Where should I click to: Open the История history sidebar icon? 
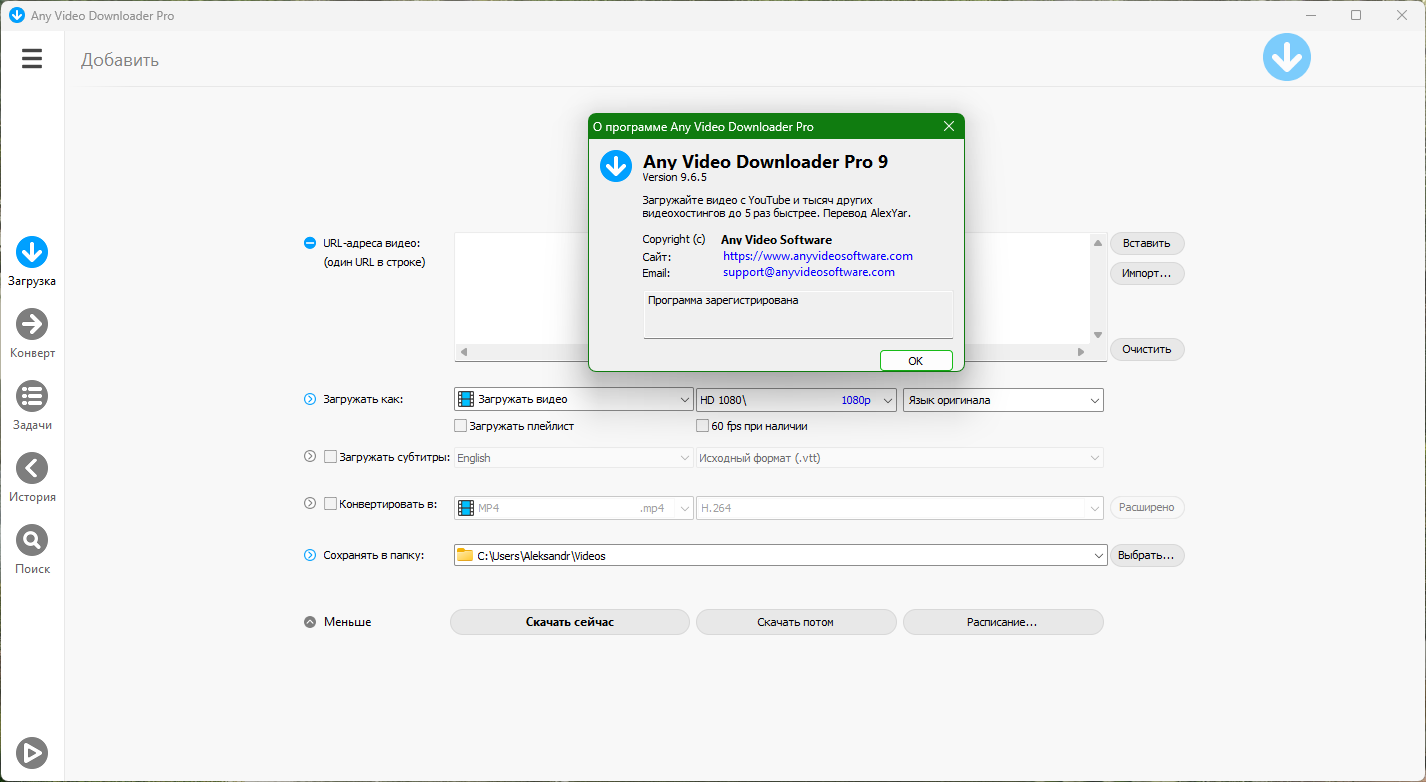click(32, 468)
